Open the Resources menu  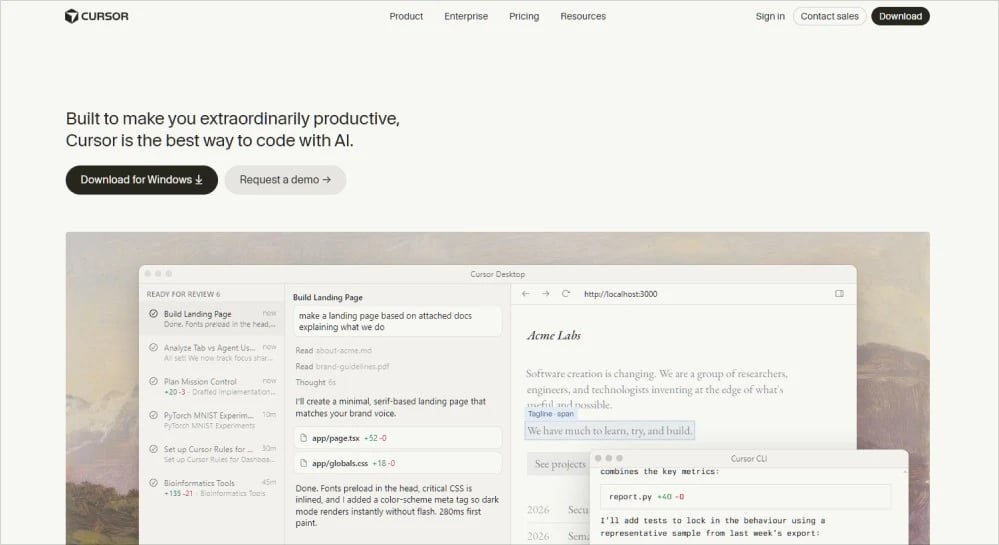(x=583, y=17)
